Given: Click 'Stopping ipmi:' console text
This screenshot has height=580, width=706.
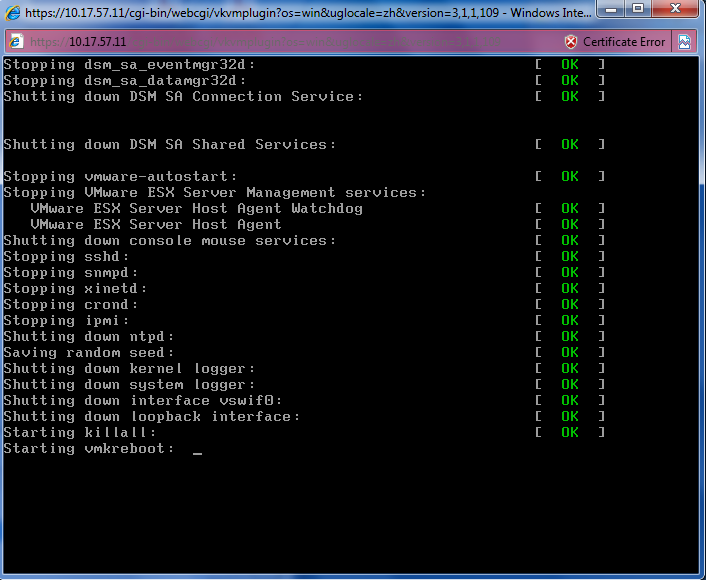Looking at the screenshot, I should click(66, 320).
